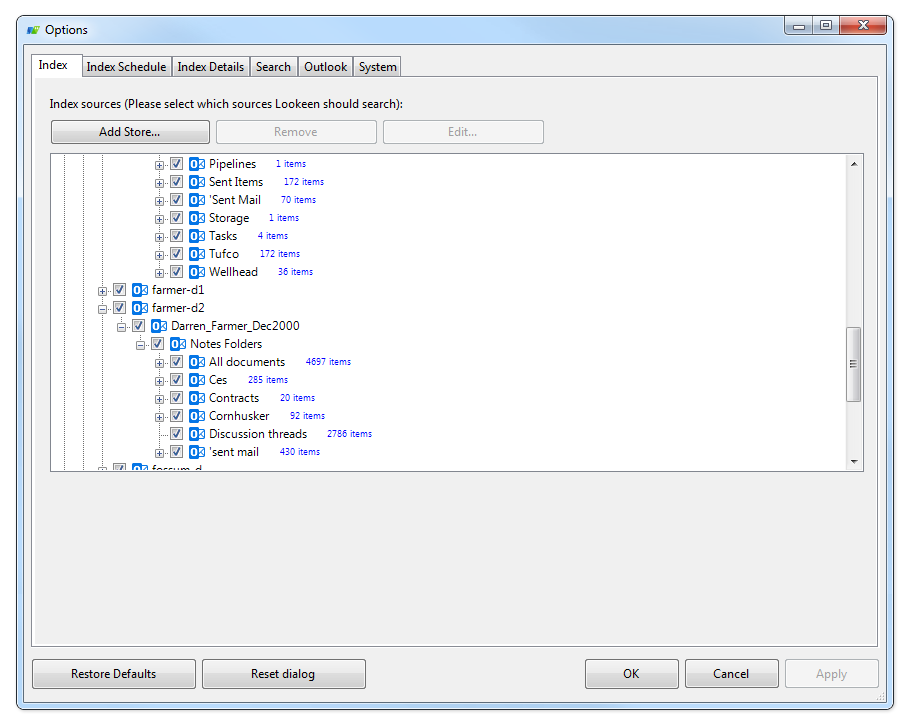The image size is (910, 726).
Task: Click the Add Store... button
Action: pyautogui.click(x=130, y=132)
